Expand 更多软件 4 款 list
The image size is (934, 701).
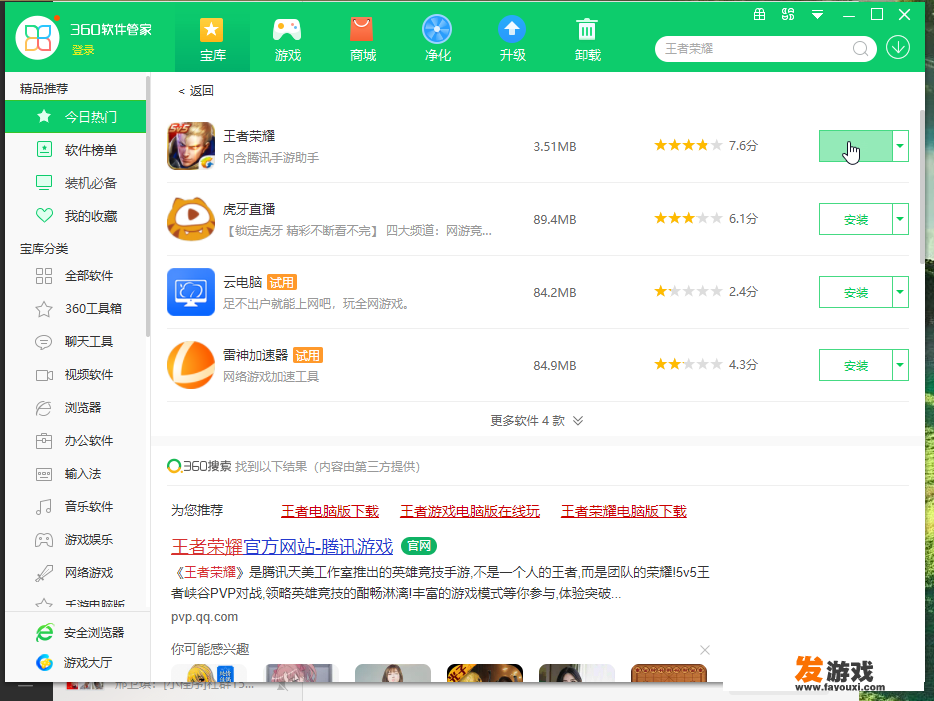coord(537,421)
